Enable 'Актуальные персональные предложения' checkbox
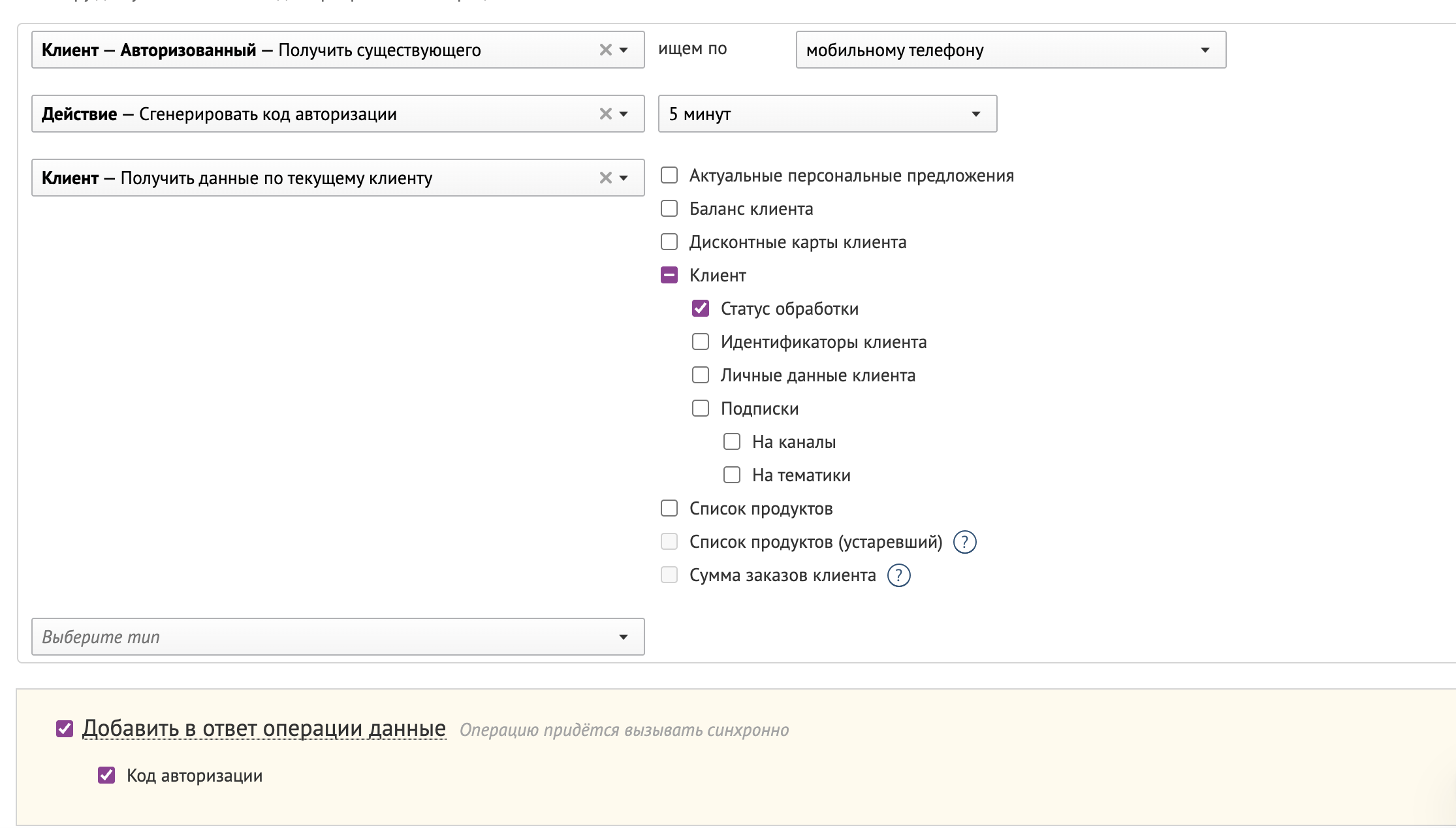The image size is (1456, 828). click(669, 175)
